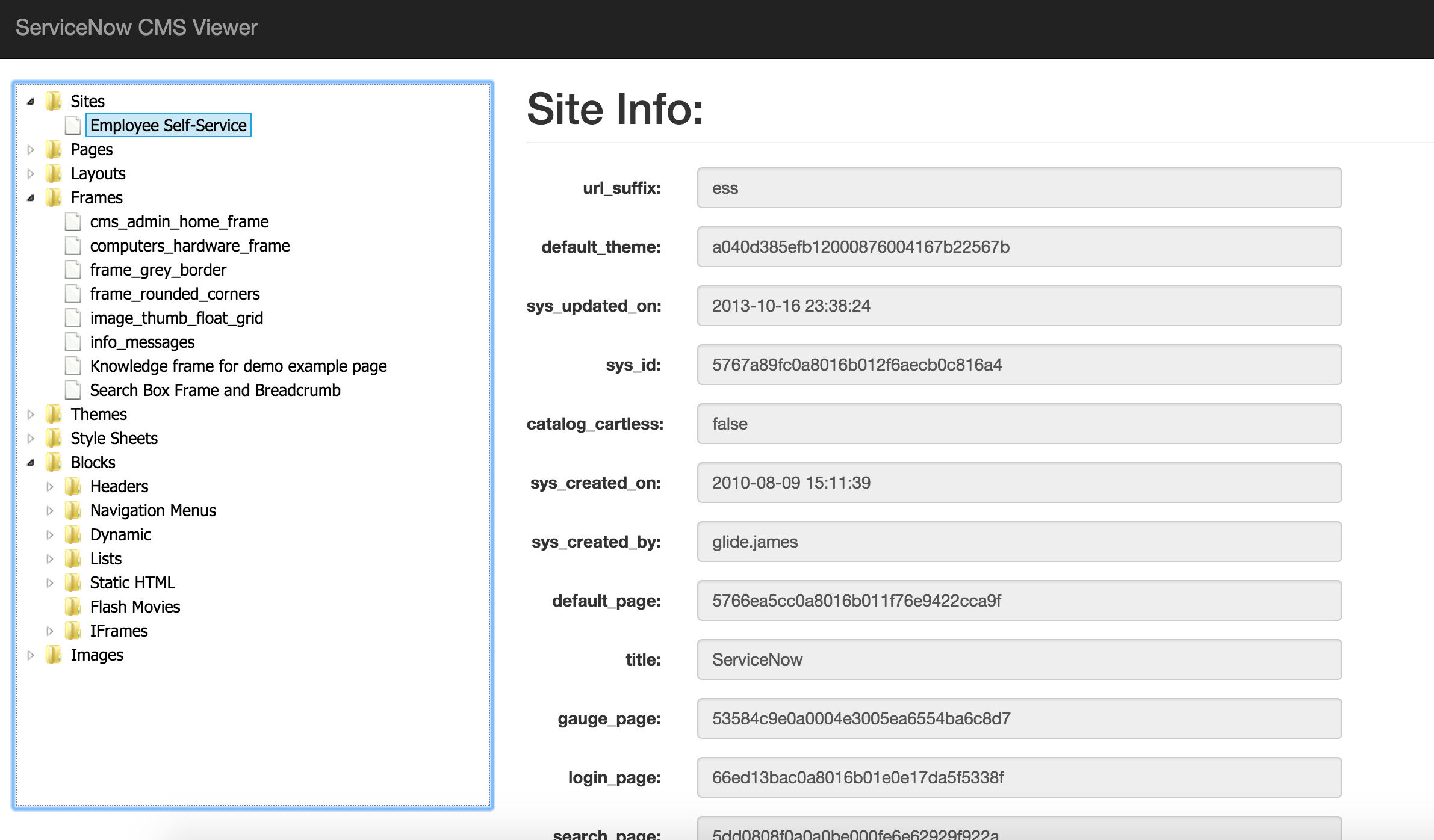The height and width of the screenshot is (840, 1434).
Task: Open ServiceNow CMS Viewer header link
Action: point(136,28)
